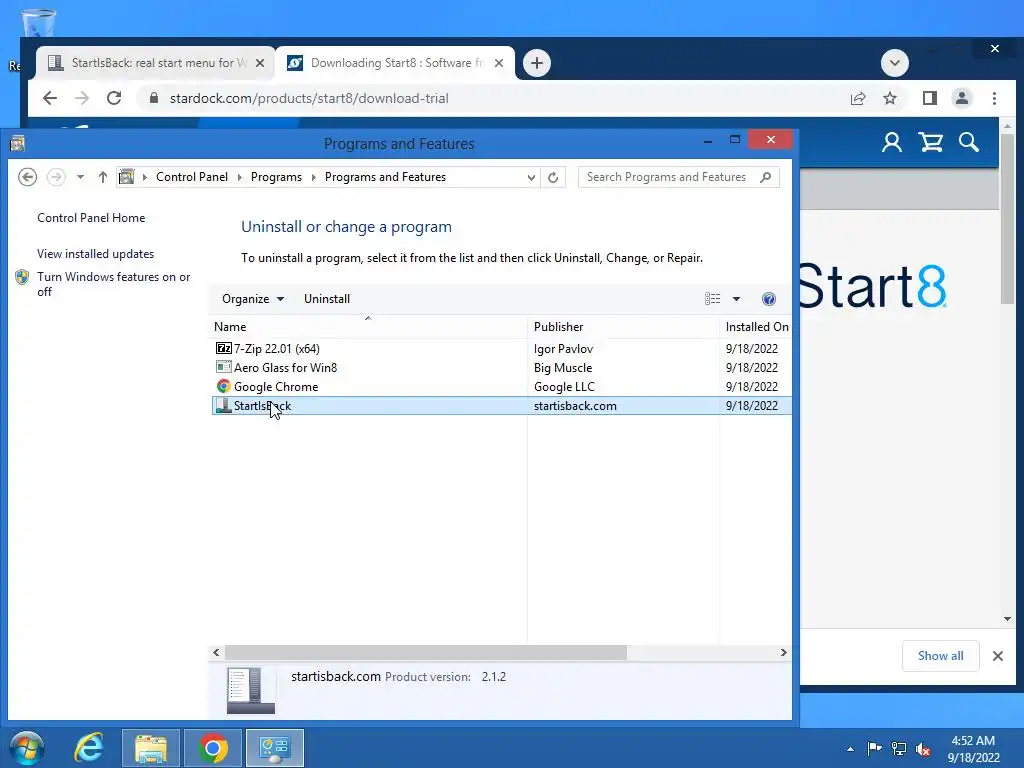Click the share page icon in Chrome
The height and width of the screenshot is (768, 1024).
click(857, 99)
